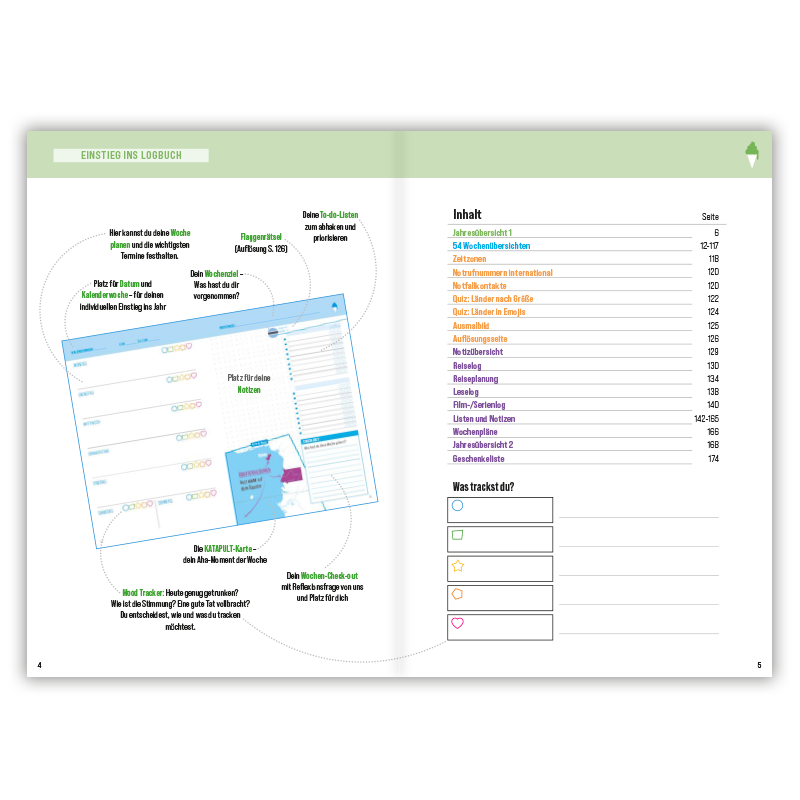Choose the orange pentagon tracker symbol

coord(458,594)
